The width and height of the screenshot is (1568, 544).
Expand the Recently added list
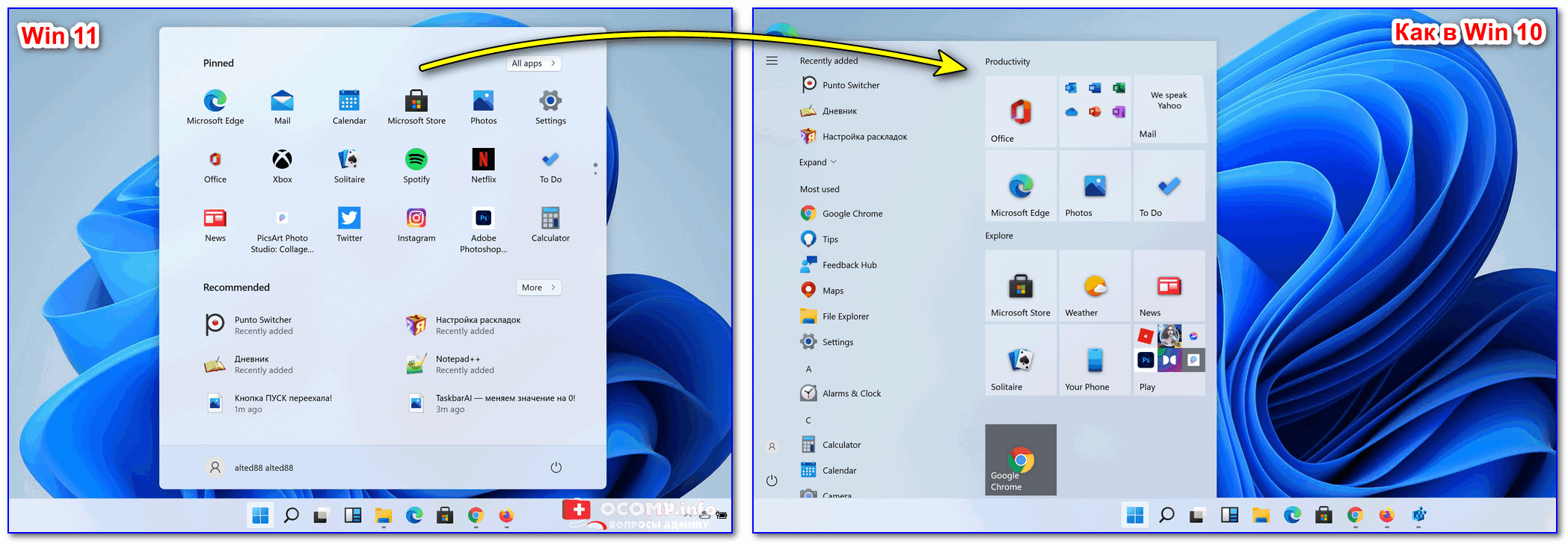817,162
